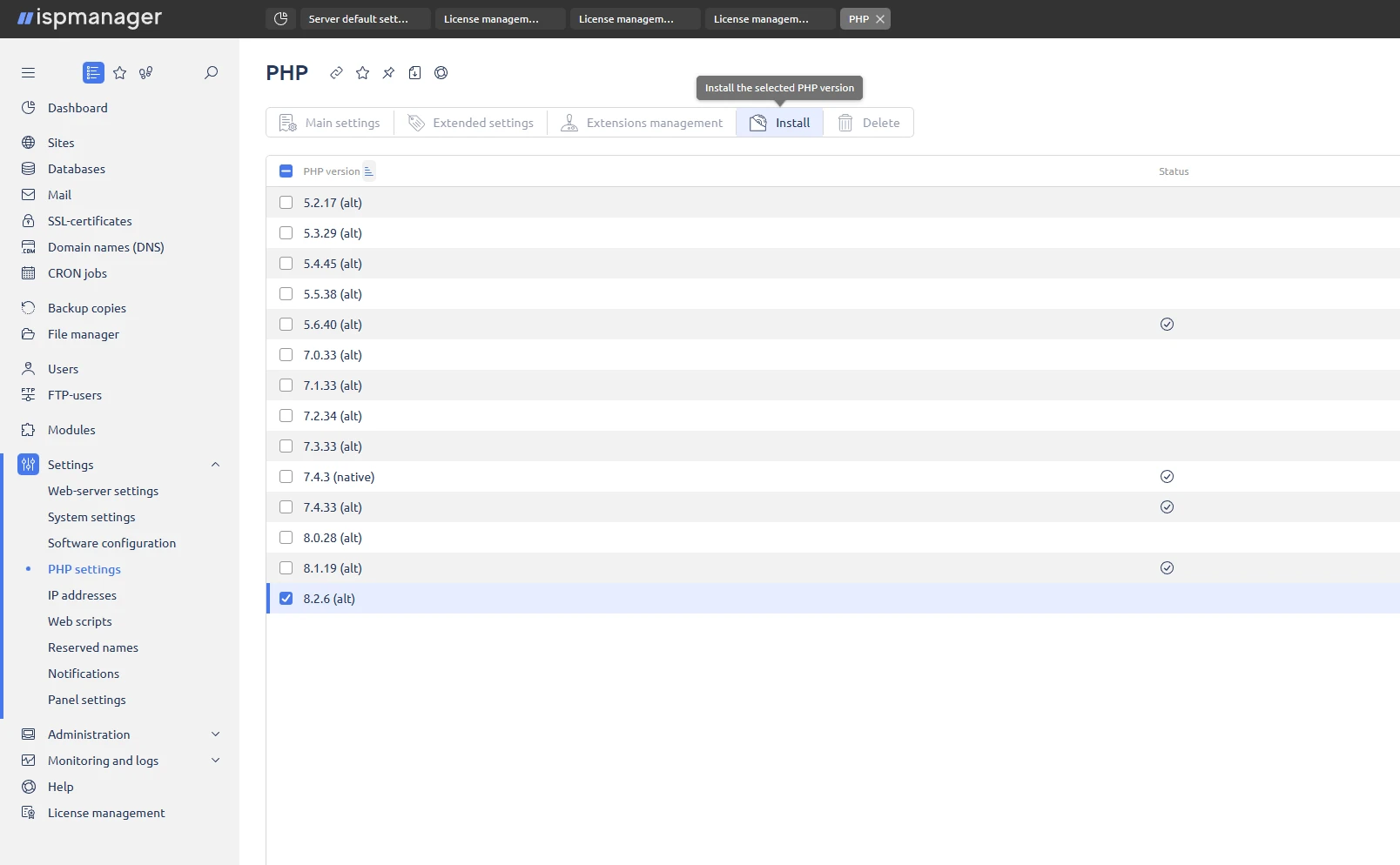
Task: Click the star favorites icon next to PHP title
Action: tap(362, 73)
